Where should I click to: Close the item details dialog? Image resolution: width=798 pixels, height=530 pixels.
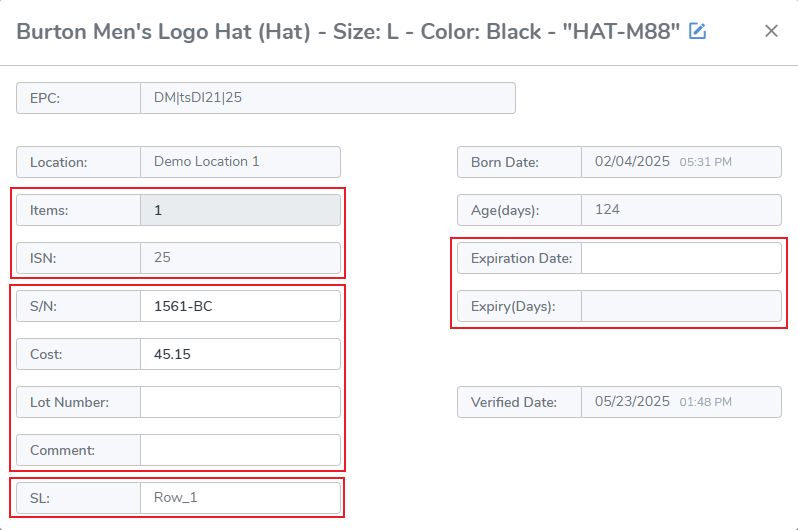point(771,31)
